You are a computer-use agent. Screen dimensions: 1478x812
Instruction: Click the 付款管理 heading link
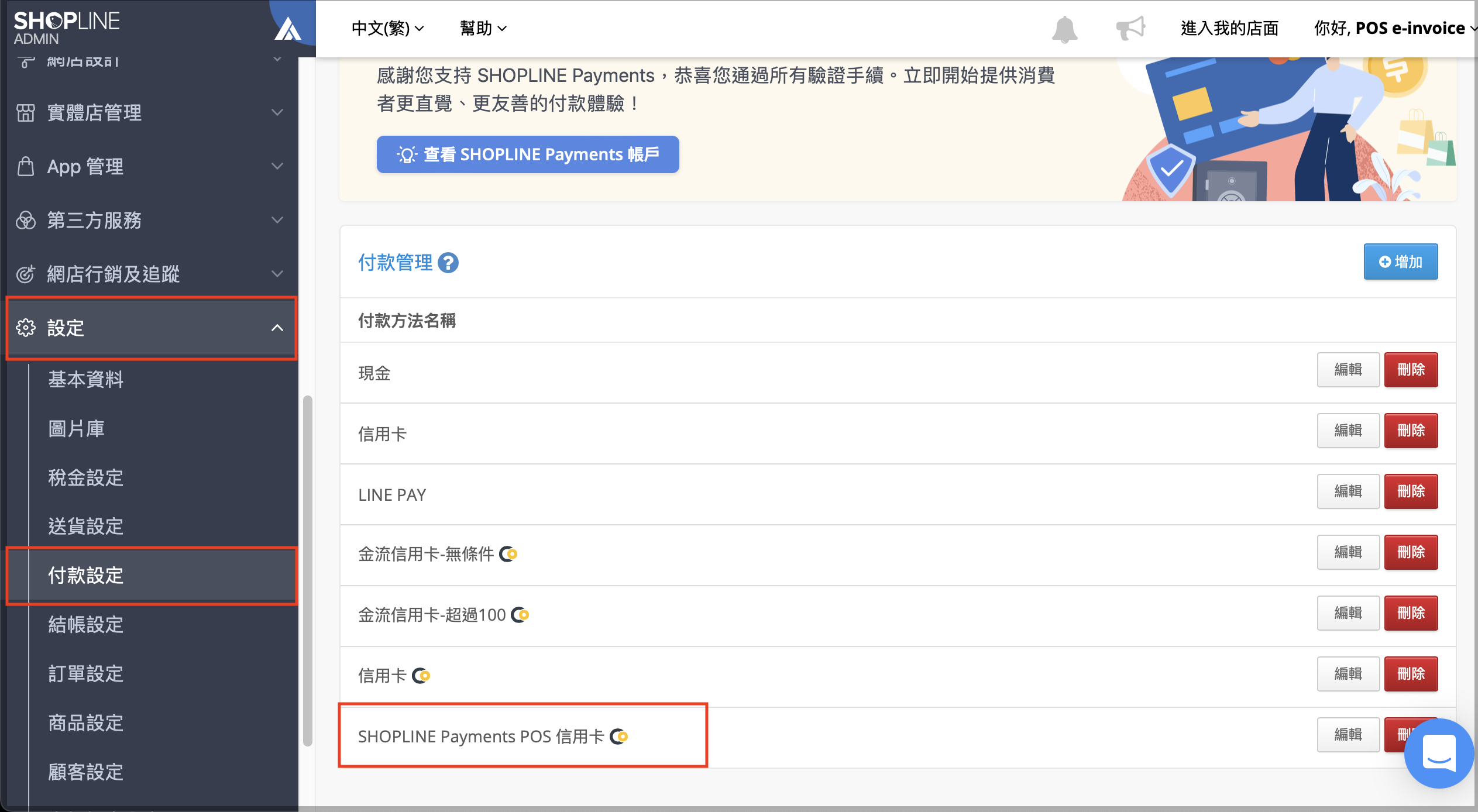[x=395, y=263]
